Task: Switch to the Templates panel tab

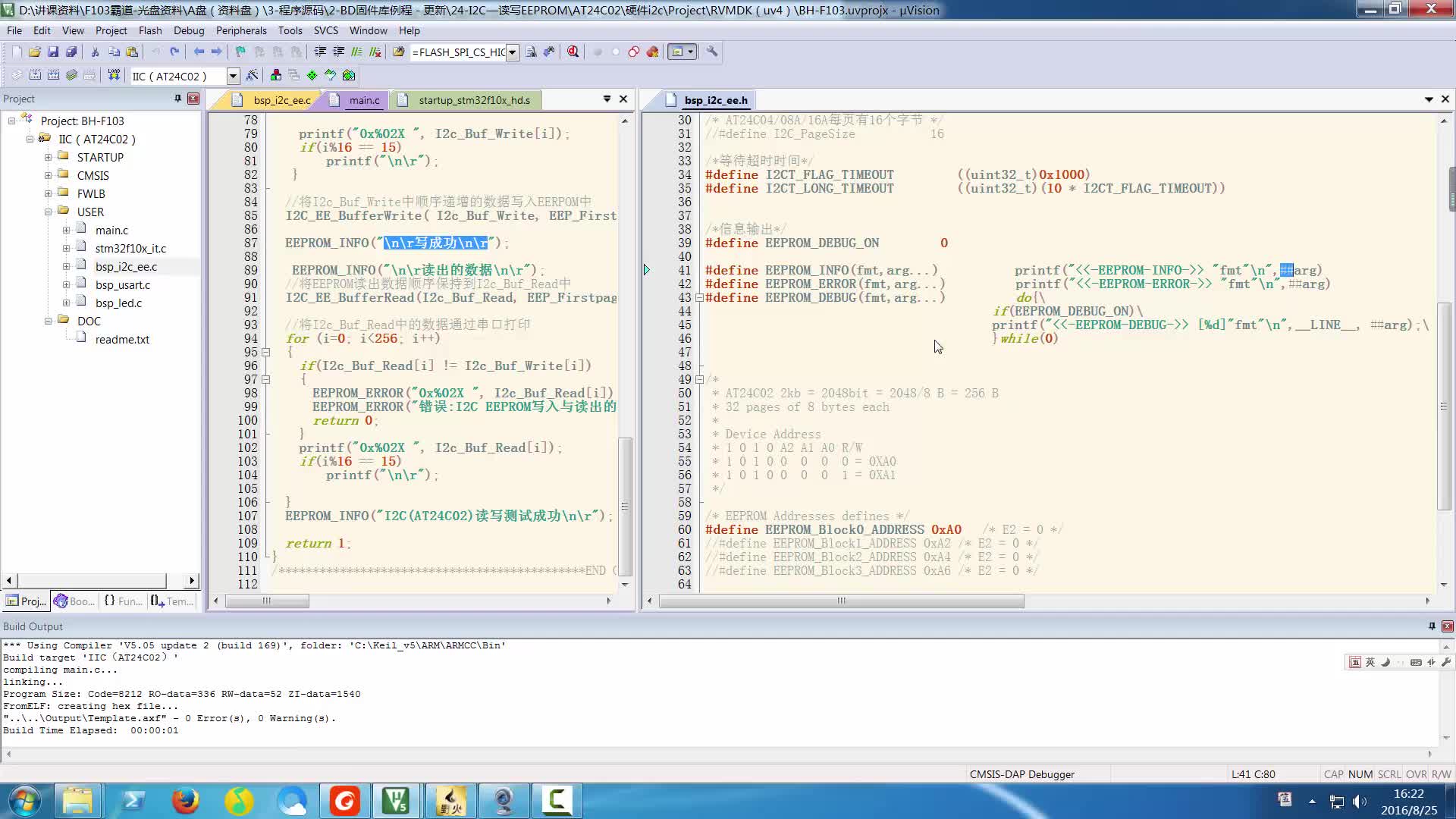Action: (172, 601)
